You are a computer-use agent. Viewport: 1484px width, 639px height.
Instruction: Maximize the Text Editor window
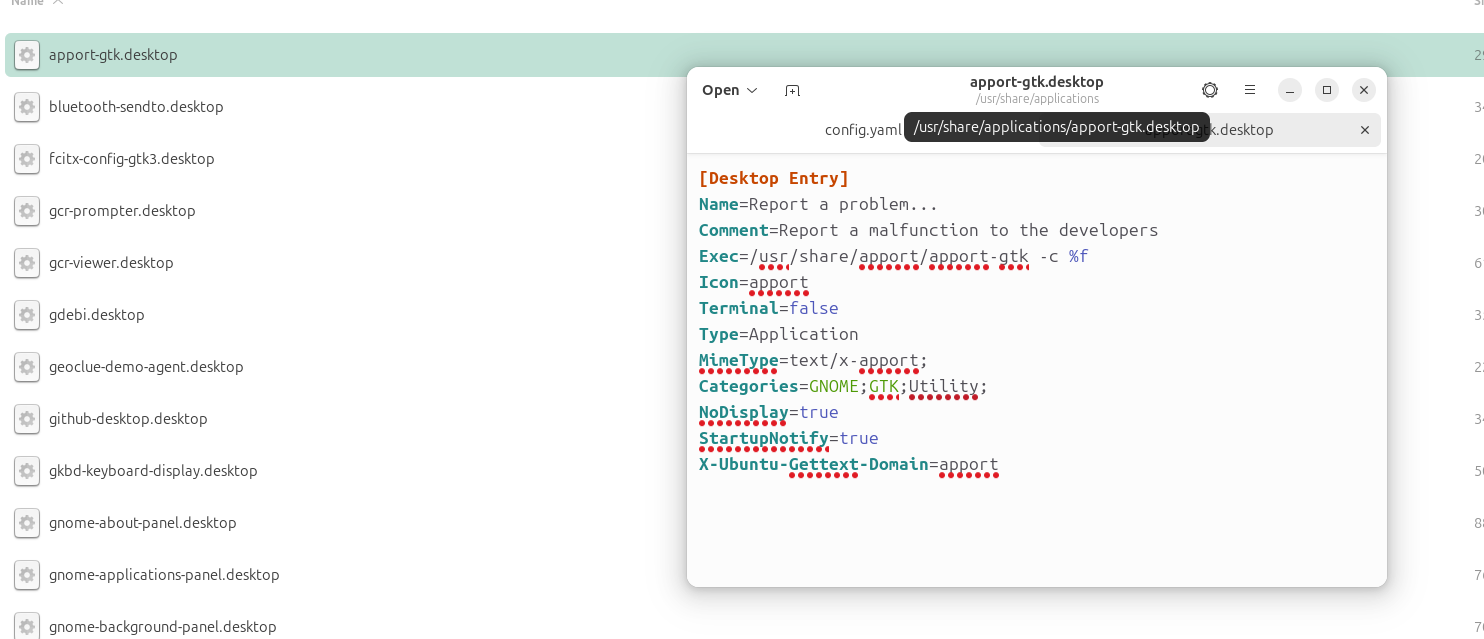(1327, 90)
